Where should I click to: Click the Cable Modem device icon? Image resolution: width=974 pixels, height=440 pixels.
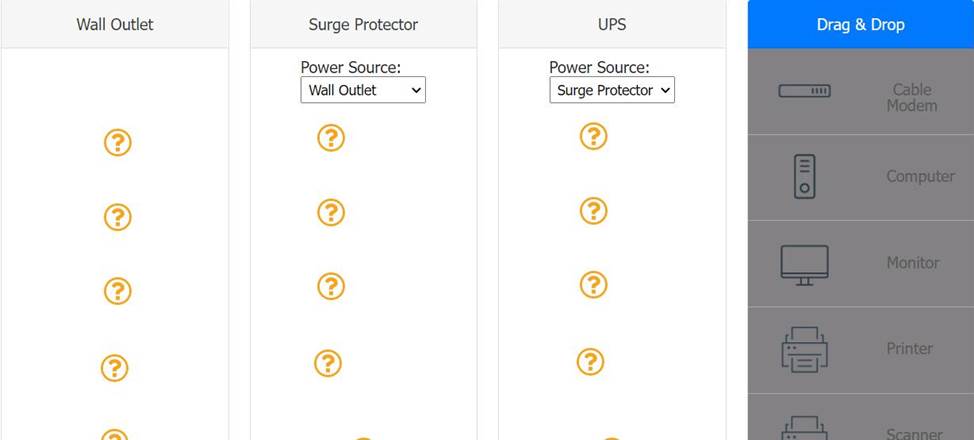coord(804,91)
